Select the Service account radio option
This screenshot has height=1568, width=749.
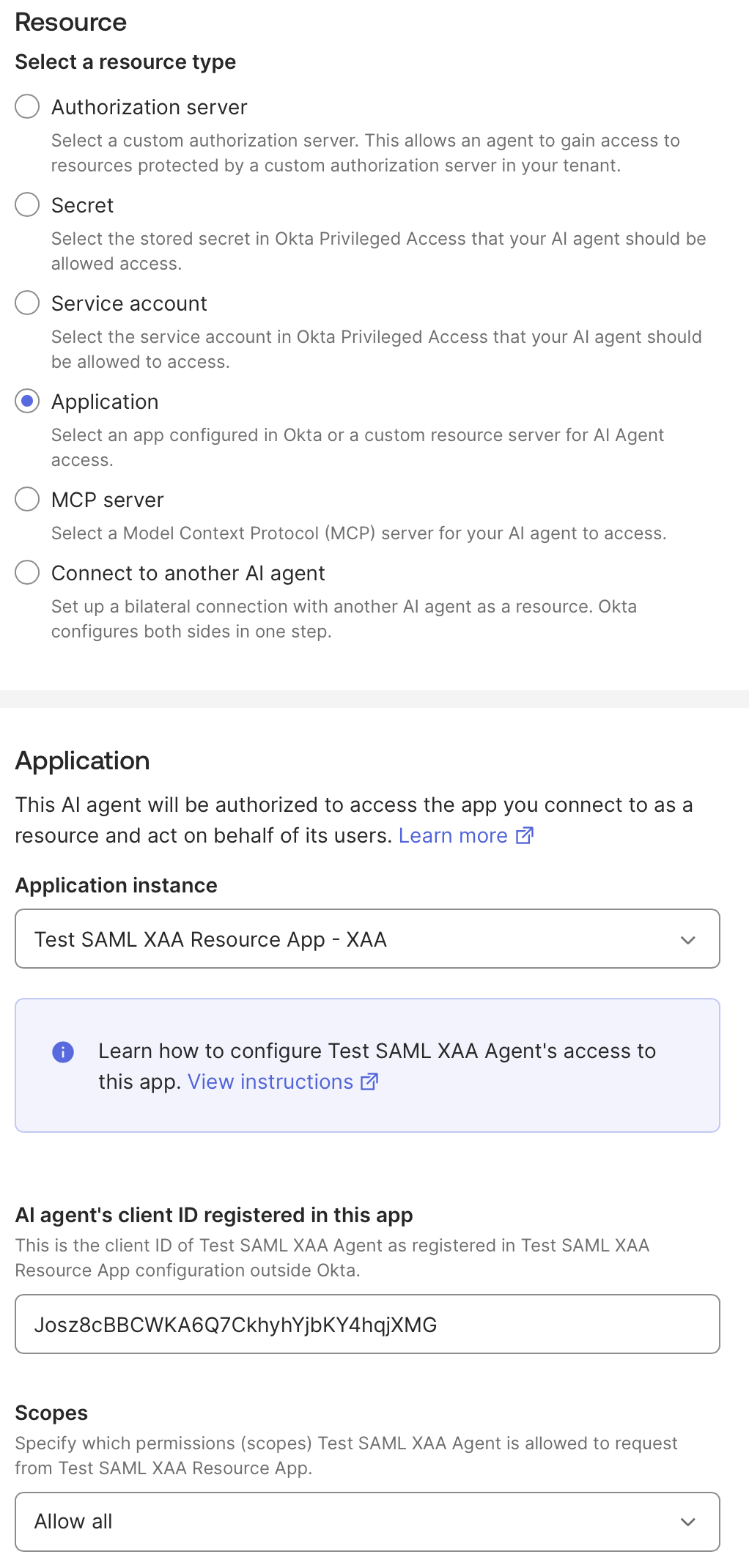pos(27,303)
